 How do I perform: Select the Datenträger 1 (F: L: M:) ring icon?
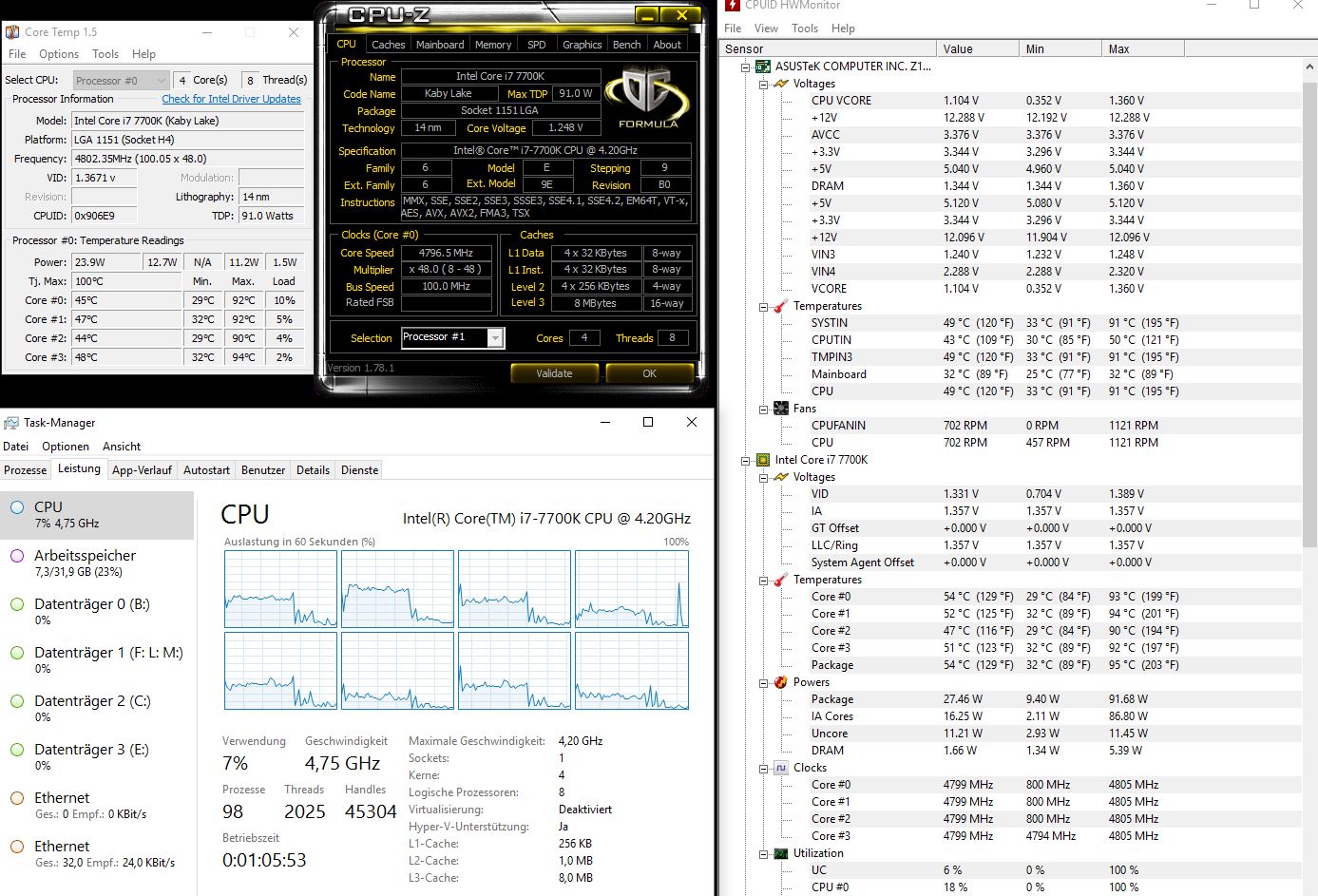pos(17,653)
